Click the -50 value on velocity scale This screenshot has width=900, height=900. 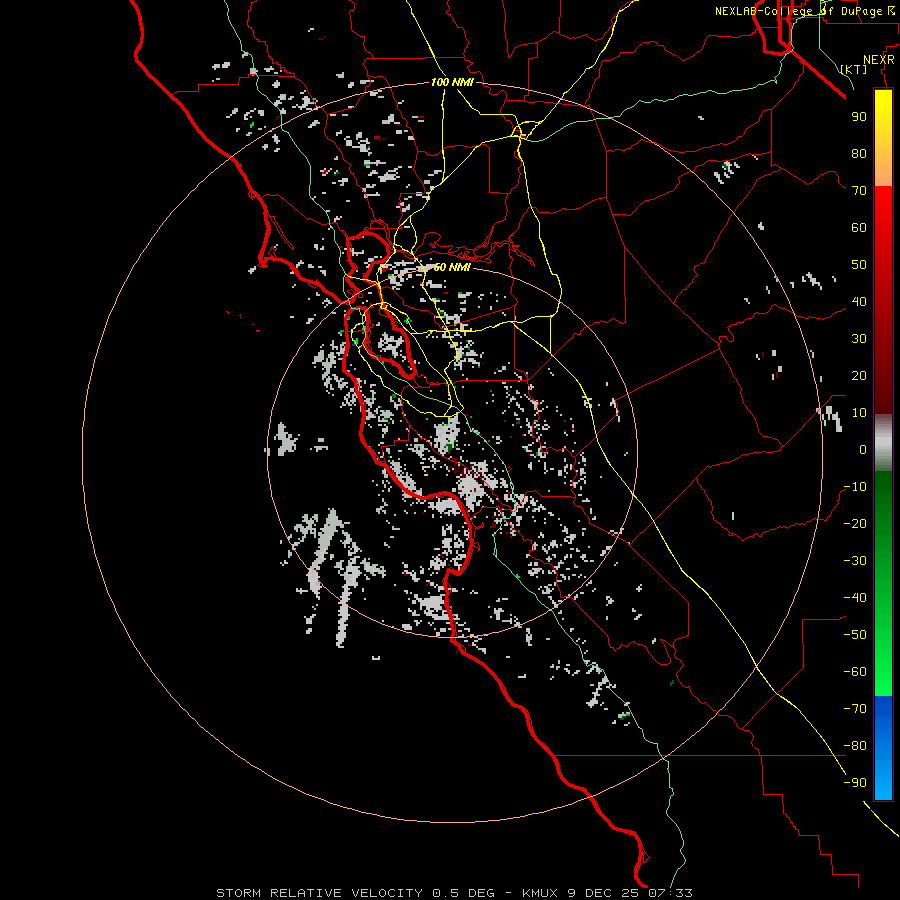click(855, 635)
